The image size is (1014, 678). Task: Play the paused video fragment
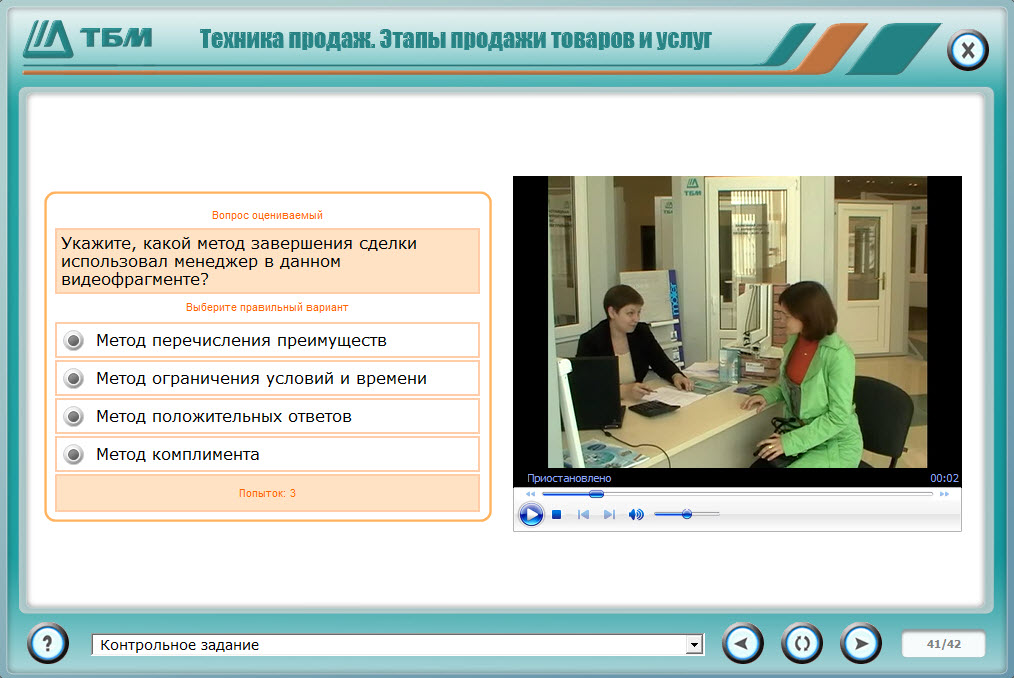pyautogui.click(x=531, y=515)
